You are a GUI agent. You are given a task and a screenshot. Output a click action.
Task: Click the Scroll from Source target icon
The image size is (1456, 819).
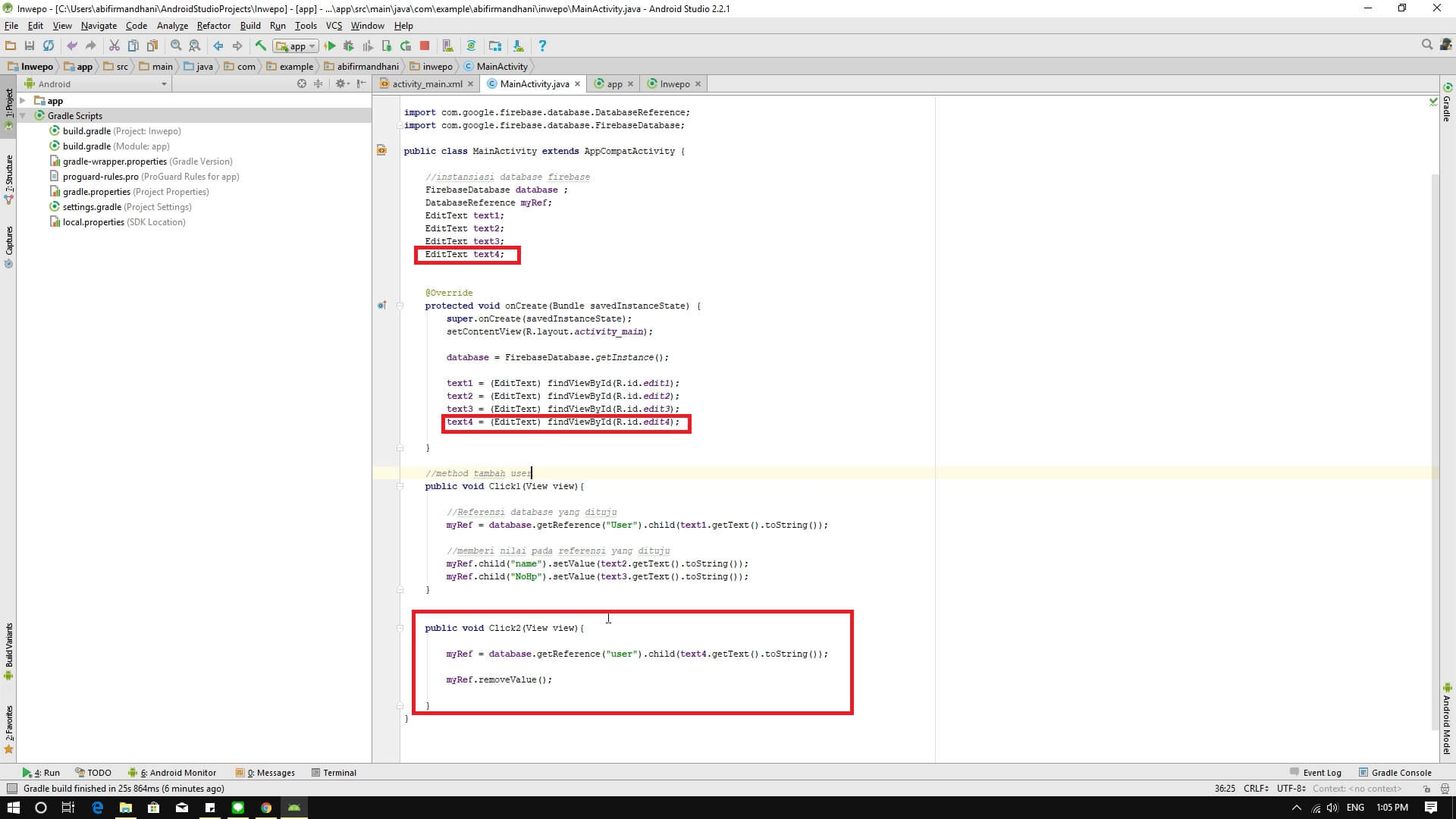coord(302,83)
